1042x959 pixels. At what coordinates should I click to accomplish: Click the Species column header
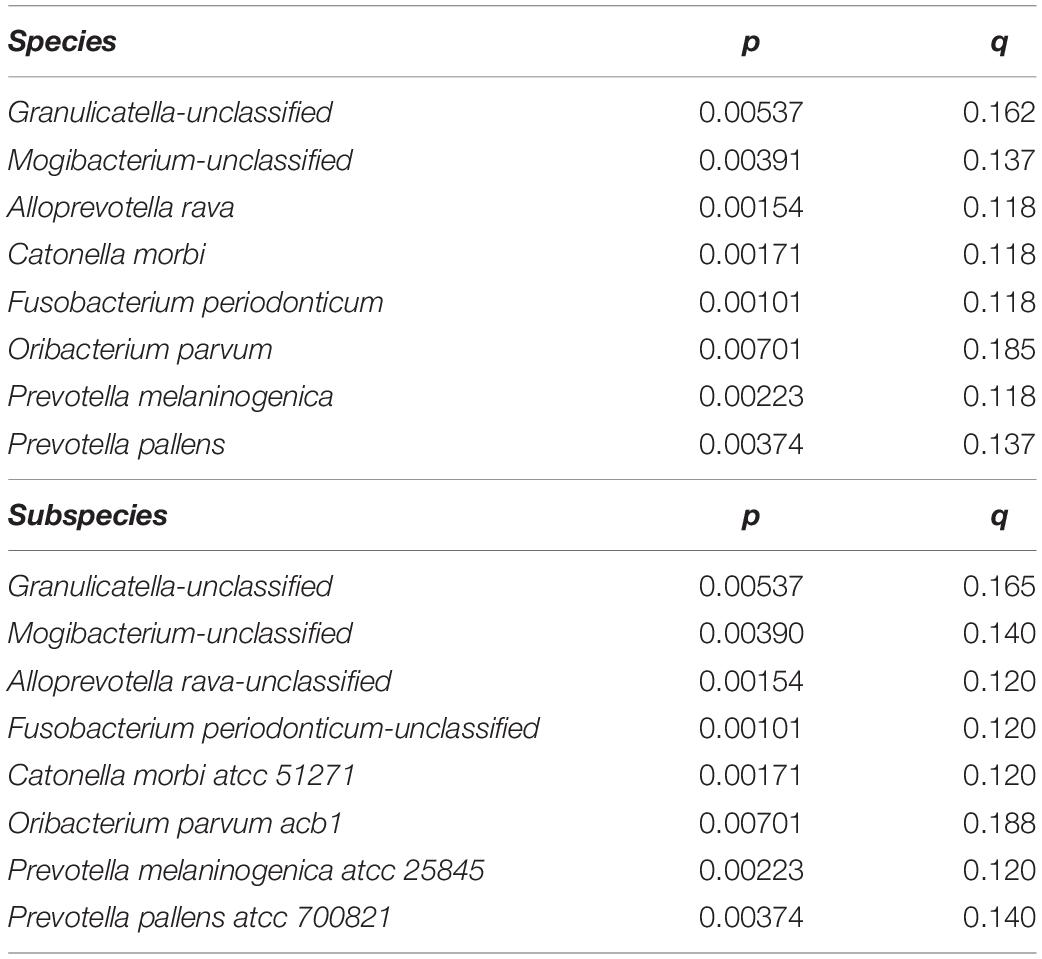62,42
